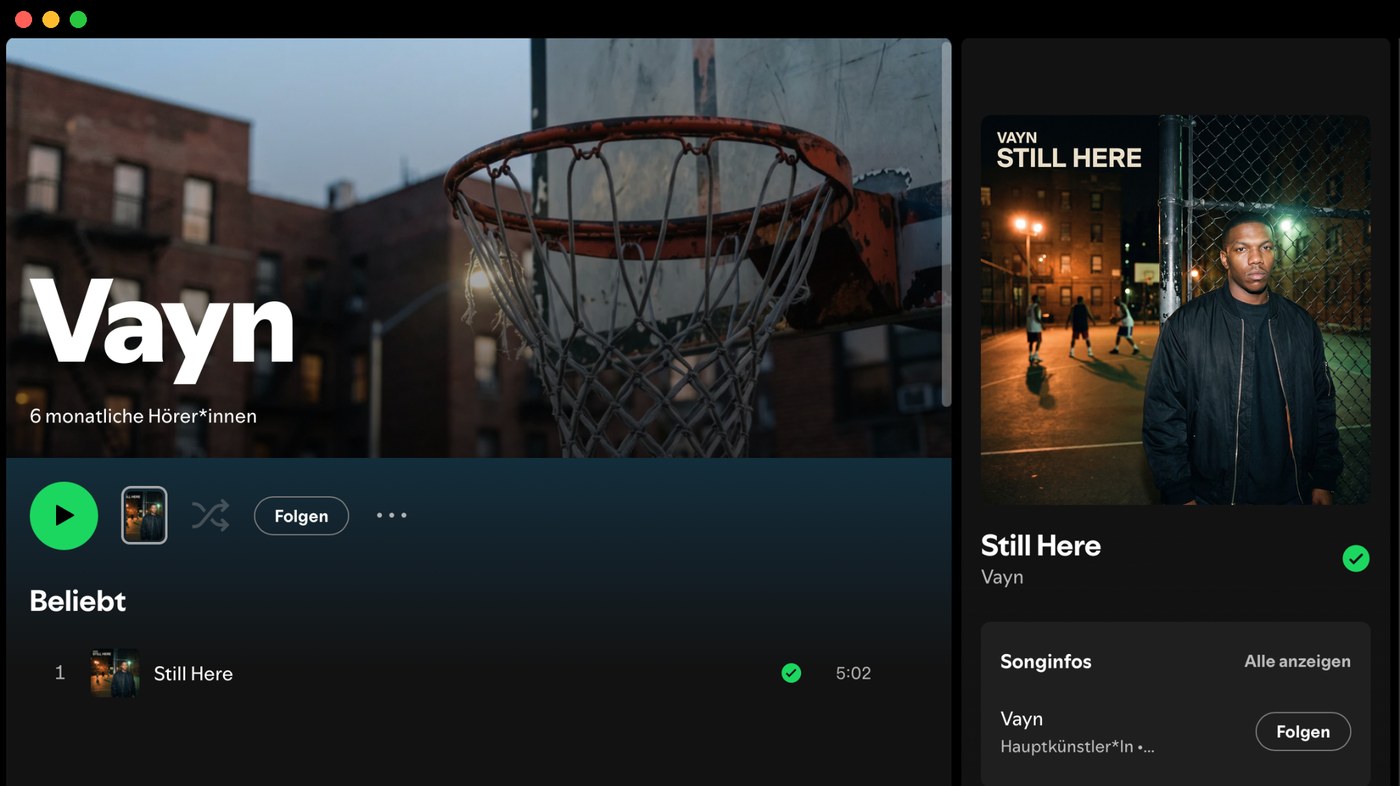This screenshot has width=1400, height=786.
Task: Click track number 1 in Beliebt list
Action: [x=60, y=673]
